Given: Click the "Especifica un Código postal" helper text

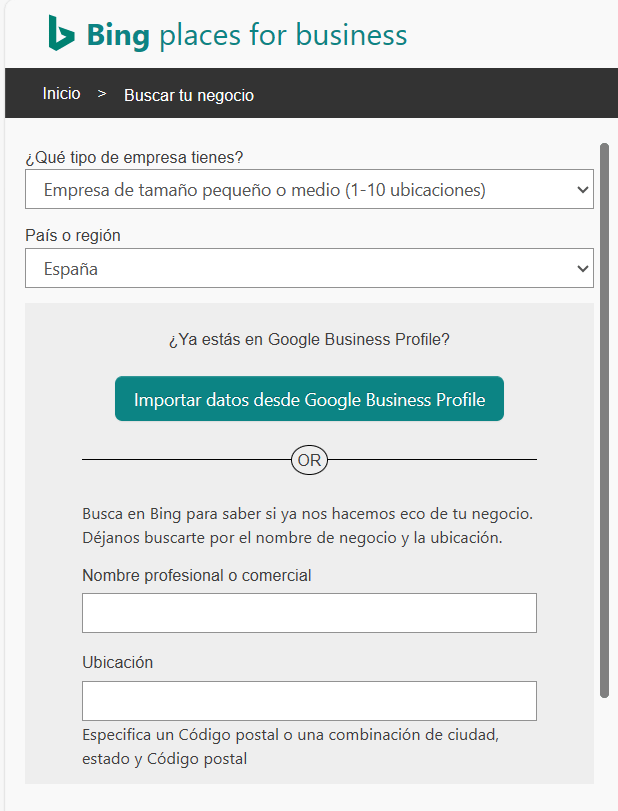Looking at the screenshot, I should 290,746.
